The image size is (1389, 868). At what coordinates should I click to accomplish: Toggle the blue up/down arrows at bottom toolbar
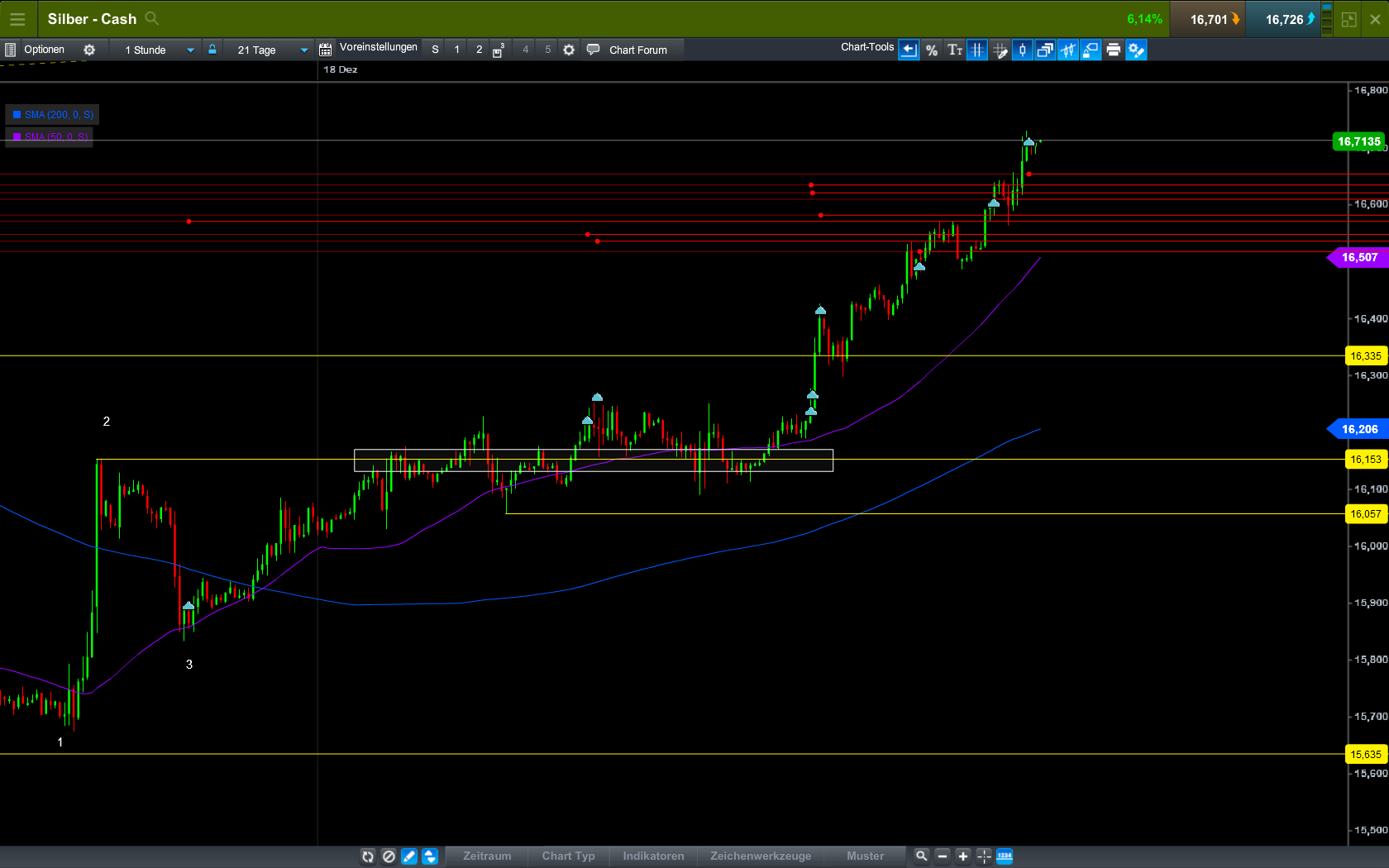429,856
